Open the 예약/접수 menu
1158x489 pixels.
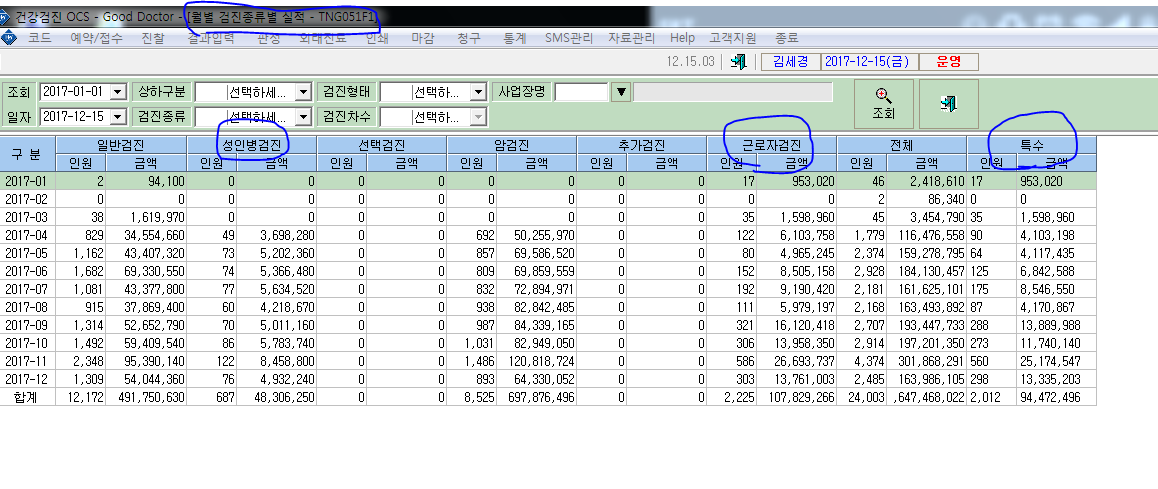click(x=96, y=38)
